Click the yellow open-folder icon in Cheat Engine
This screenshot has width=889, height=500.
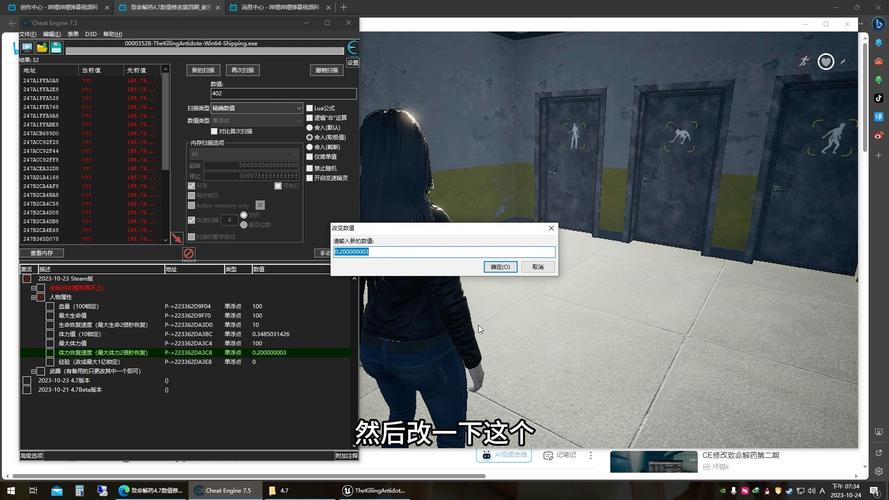tap(42, 48)
